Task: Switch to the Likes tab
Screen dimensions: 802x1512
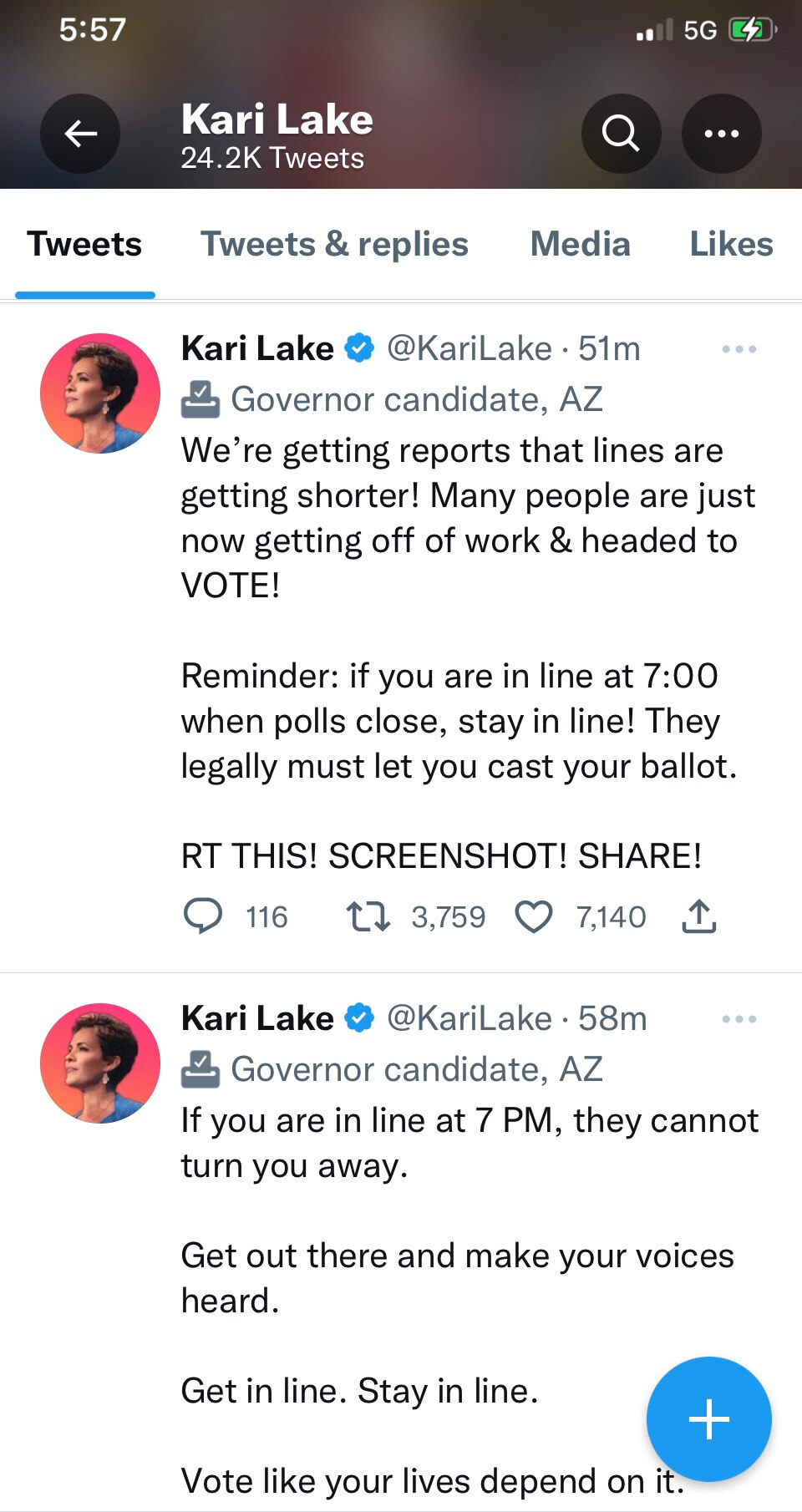Action: (x=730, y=244)
